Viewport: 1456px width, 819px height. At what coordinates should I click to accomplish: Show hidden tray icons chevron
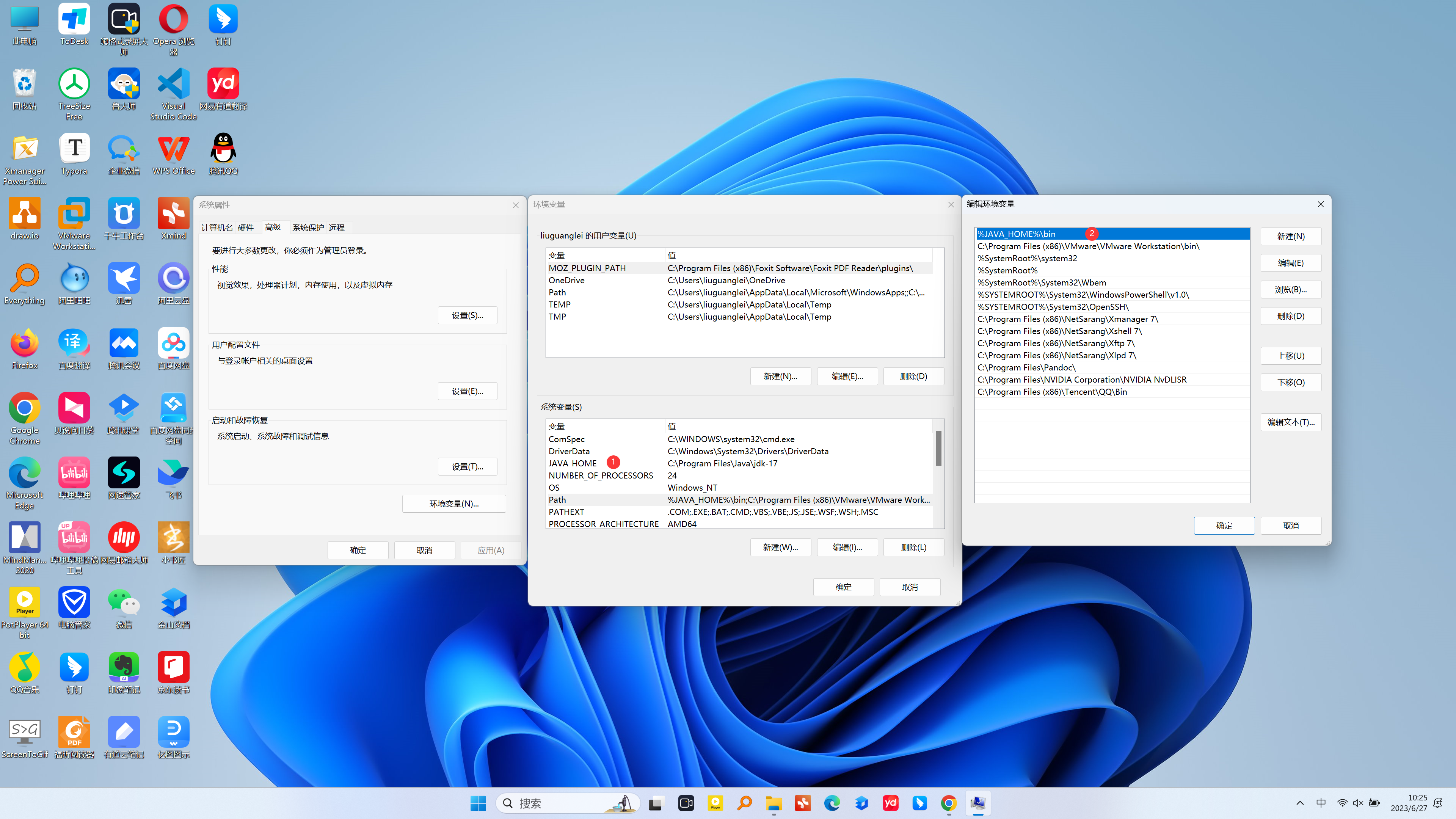point(1299,803)
